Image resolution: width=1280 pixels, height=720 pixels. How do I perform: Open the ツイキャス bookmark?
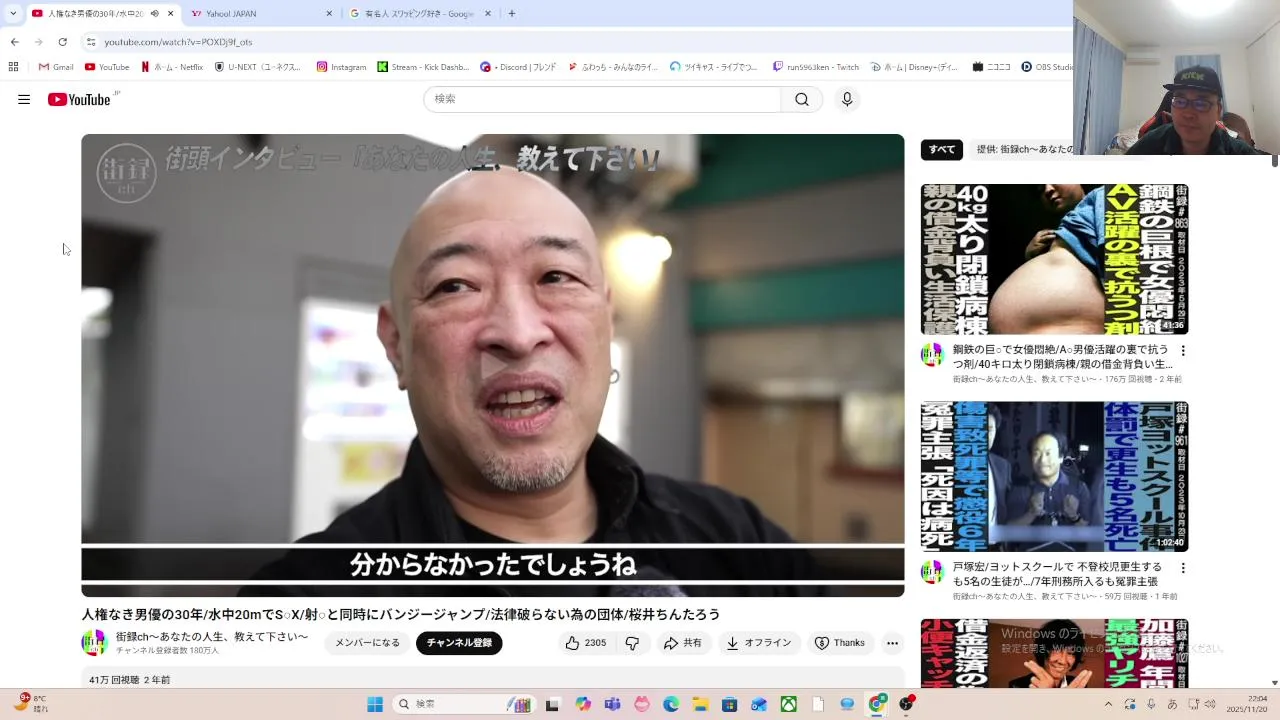click(x=714, y=67)
